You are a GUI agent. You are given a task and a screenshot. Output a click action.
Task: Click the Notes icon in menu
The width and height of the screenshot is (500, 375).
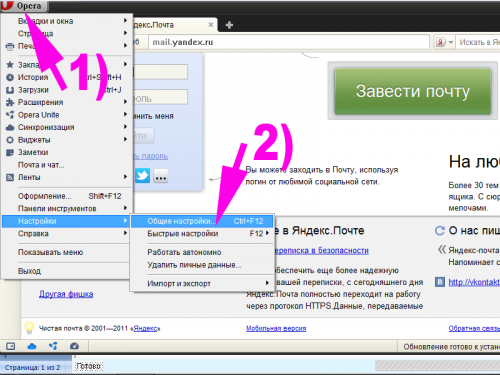point(10,152)
